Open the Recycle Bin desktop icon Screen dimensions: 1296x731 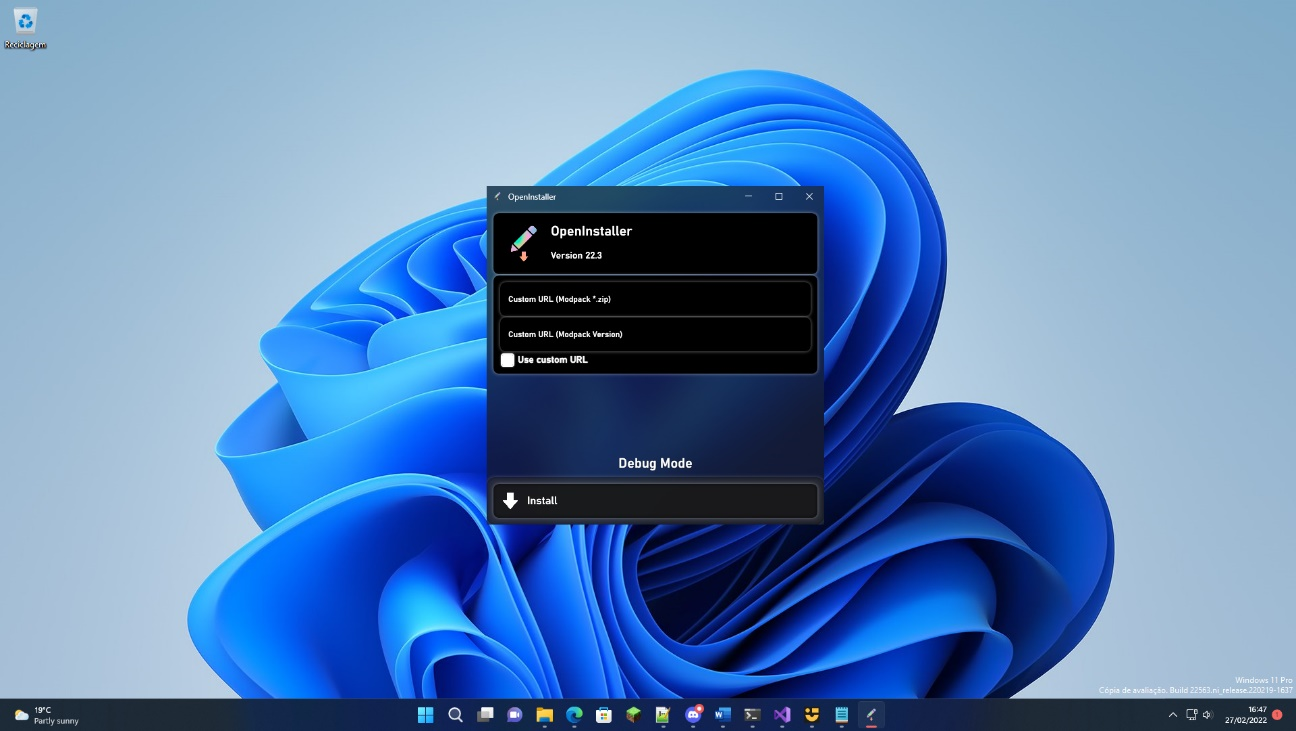[x=25, y=28]
